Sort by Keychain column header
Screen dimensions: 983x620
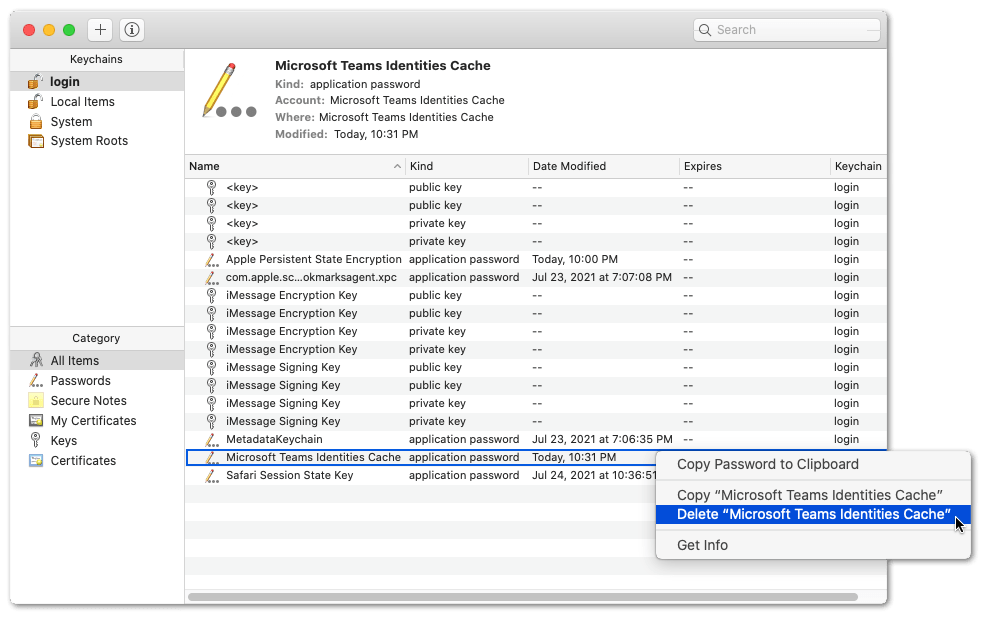tap(858, 166)
